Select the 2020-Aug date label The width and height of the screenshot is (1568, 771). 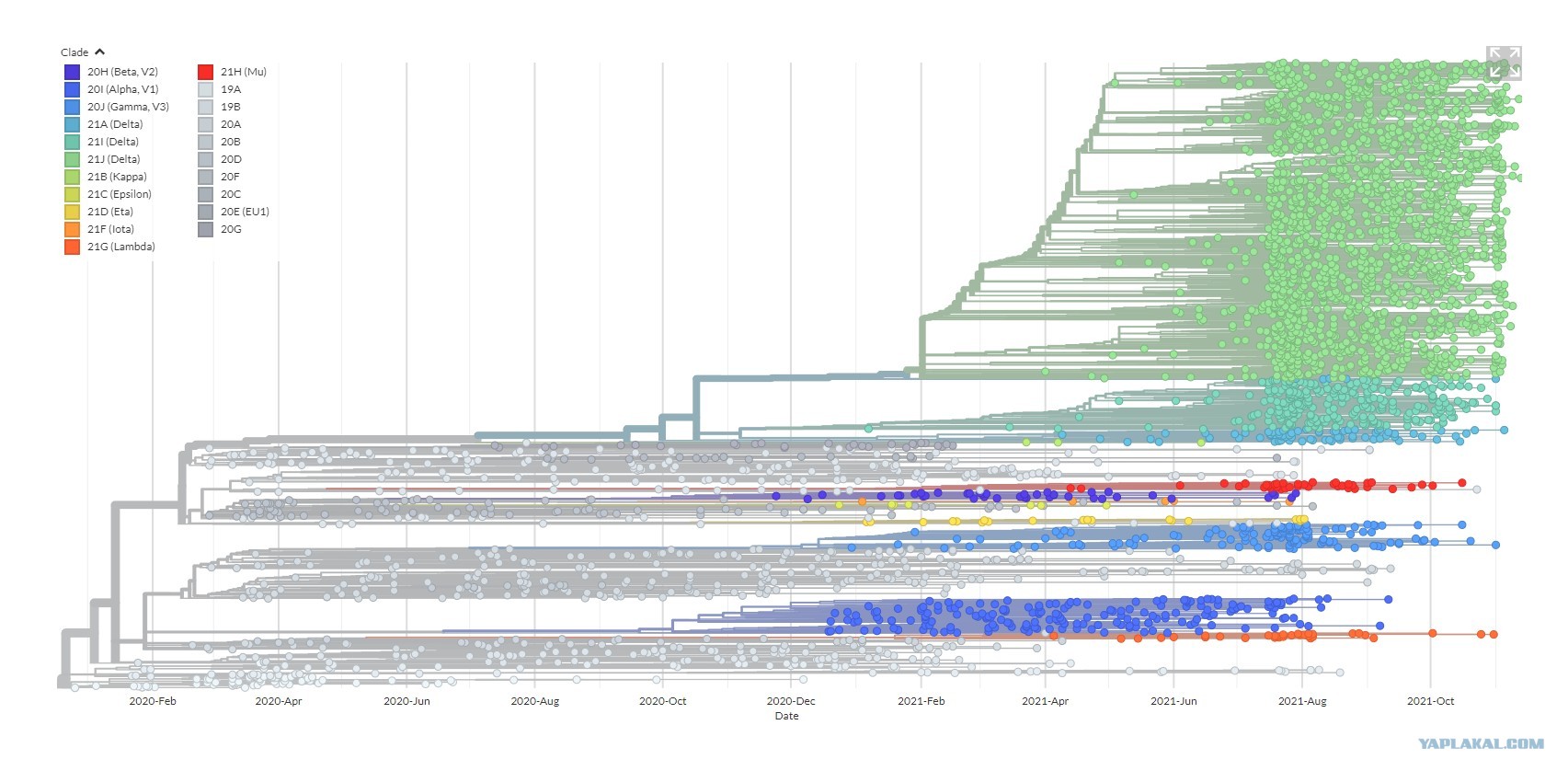535,701
